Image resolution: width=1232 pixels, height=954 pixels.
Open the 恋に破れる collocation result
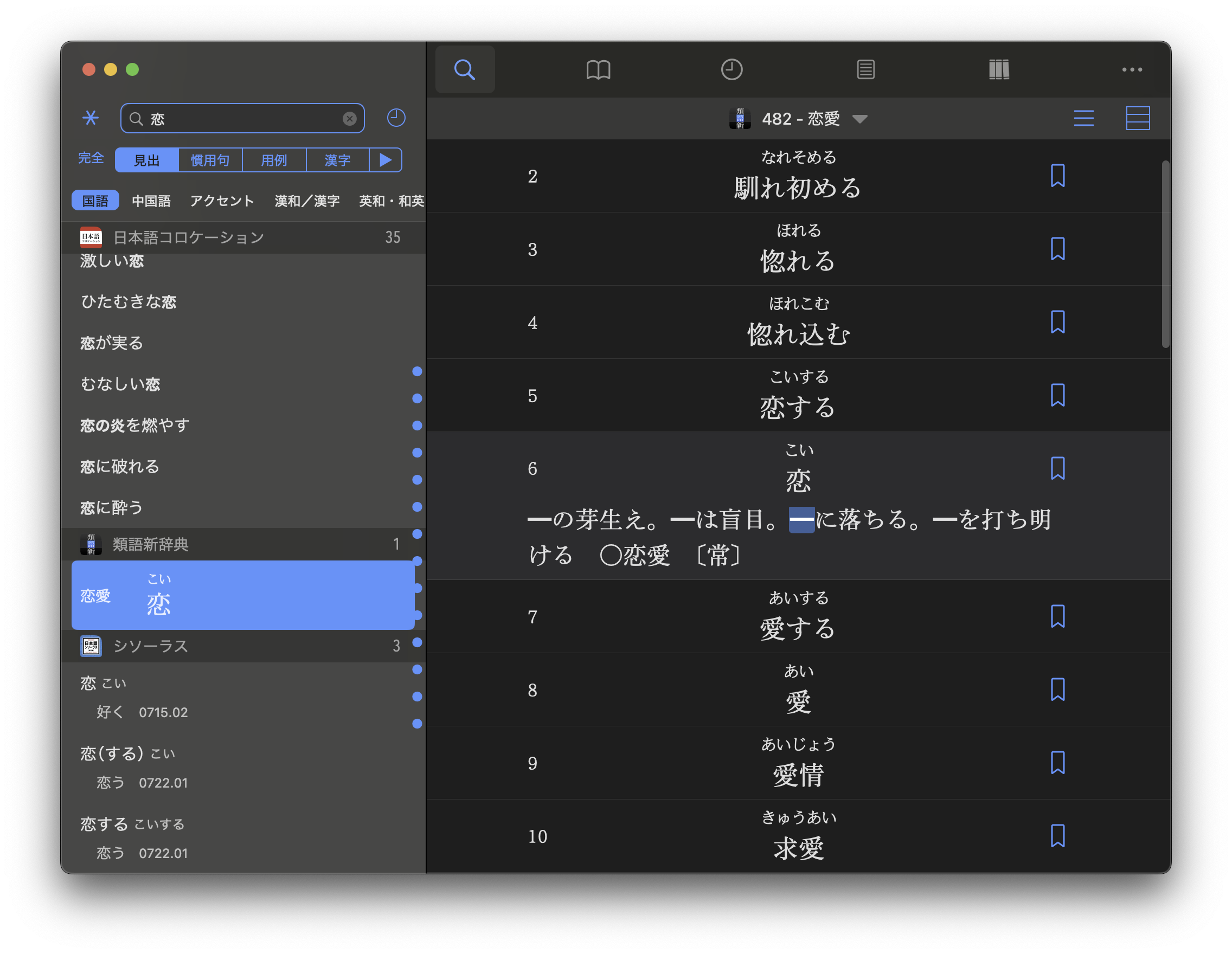click(120, 466)
